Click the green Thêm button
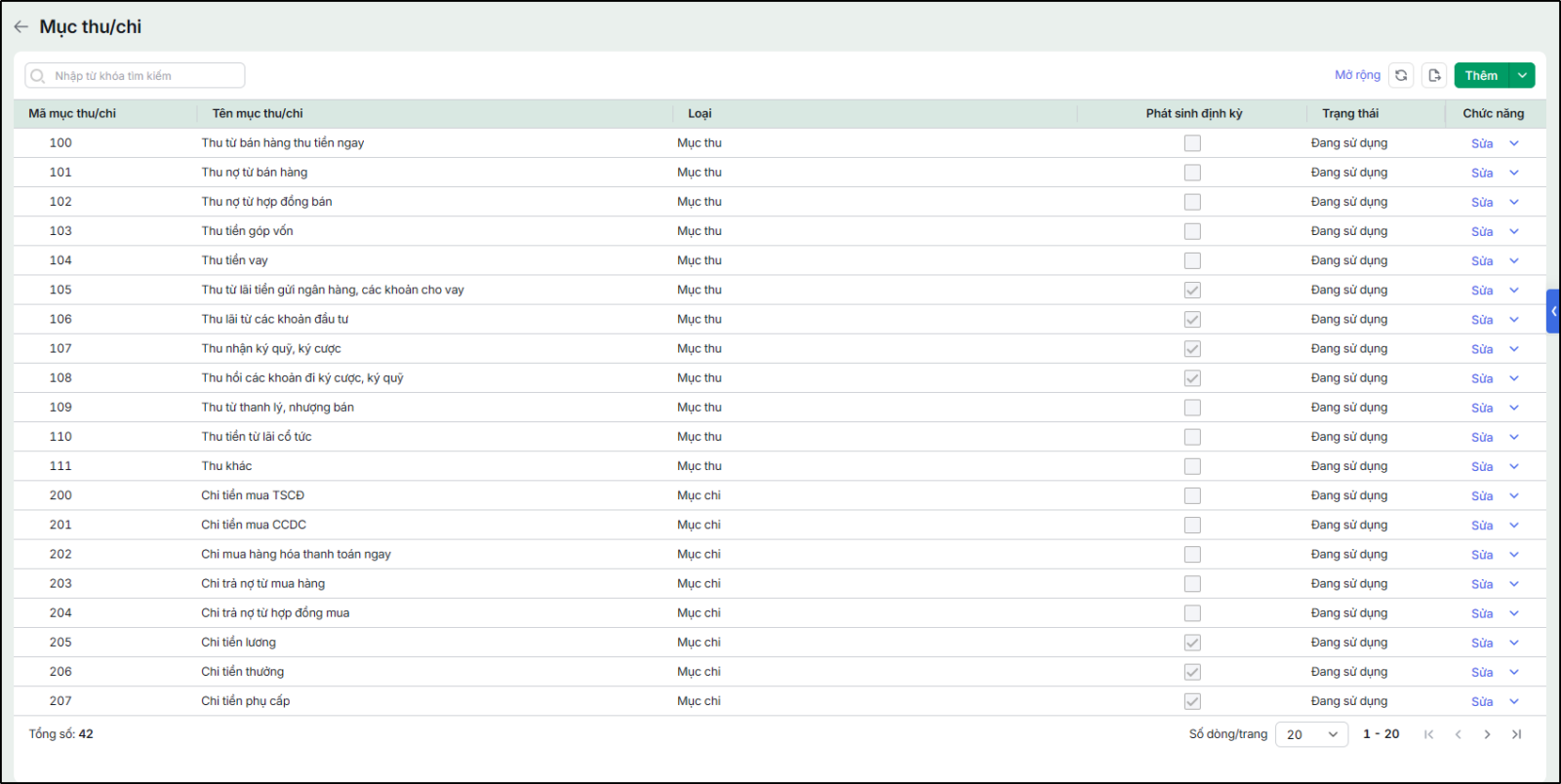This screenshot has width=1561, height=784. point(1481,75)
